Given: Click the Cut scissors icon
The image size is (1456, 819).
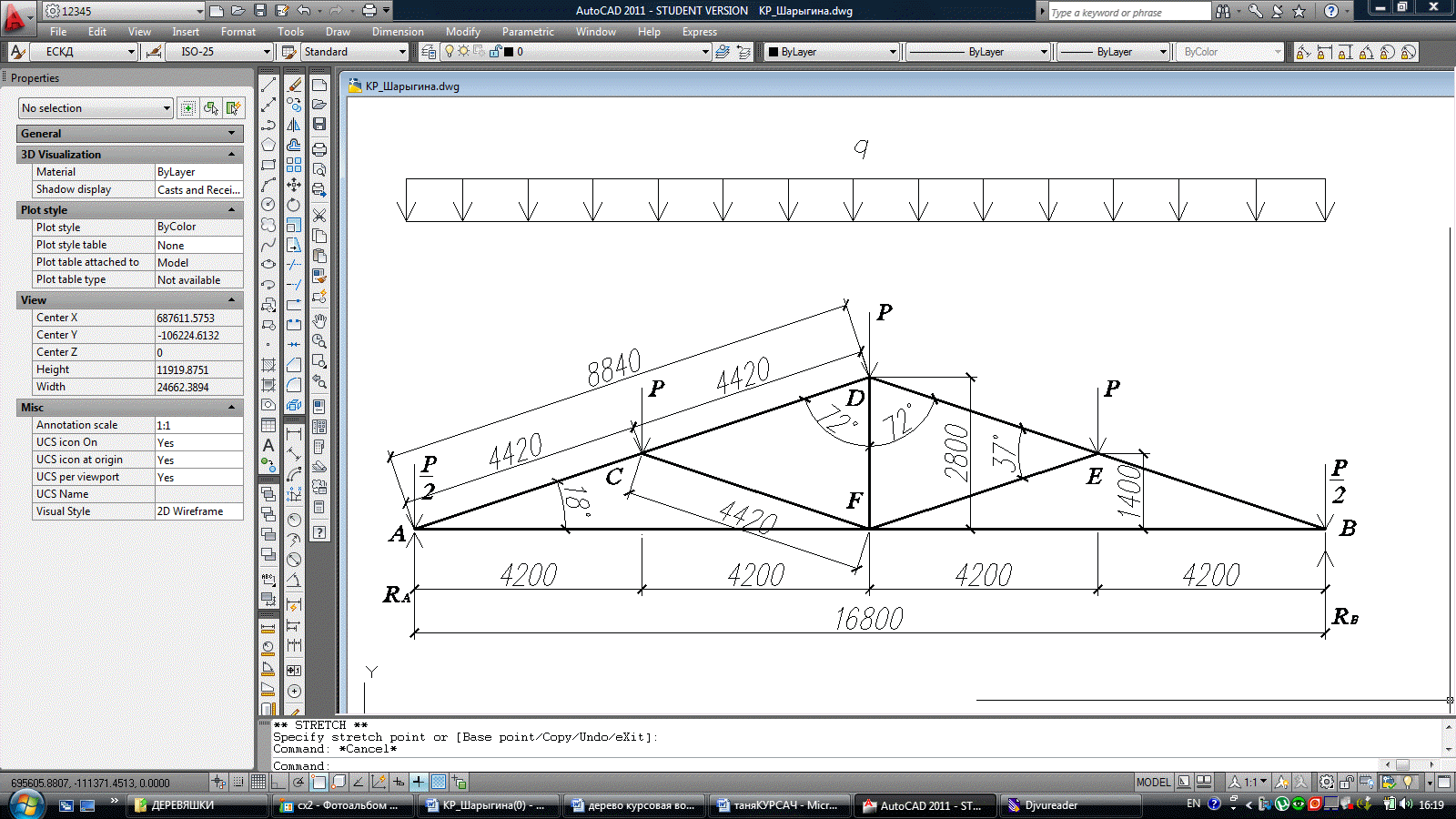Looking at the screenshot, I should 319,216.
